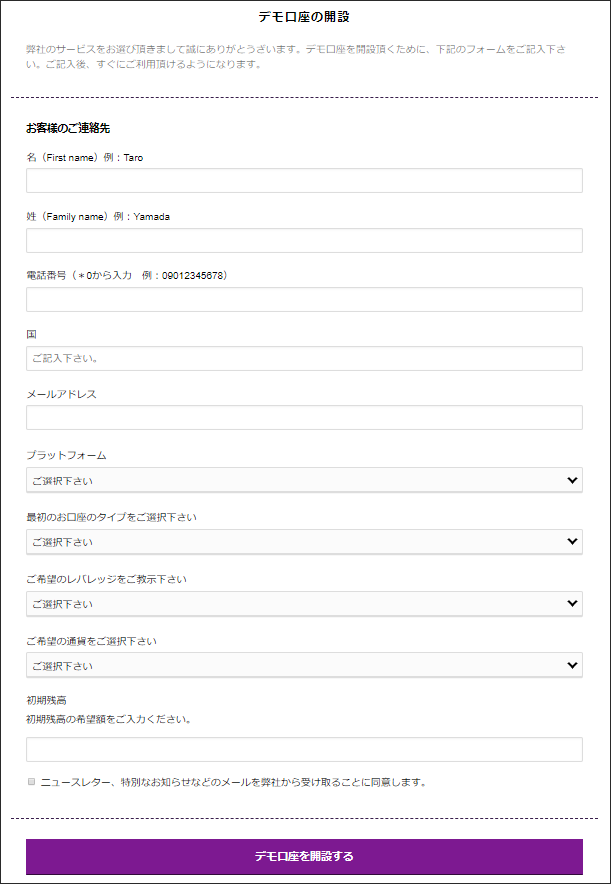Check the newsletter consent checkbox

pos(31,782)
